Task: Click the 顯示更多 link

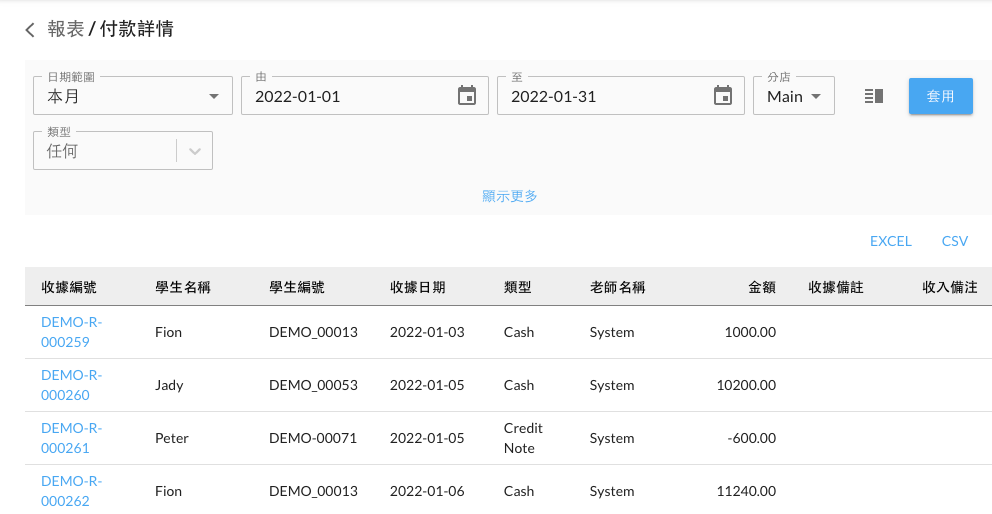Action: pos(509,196)
